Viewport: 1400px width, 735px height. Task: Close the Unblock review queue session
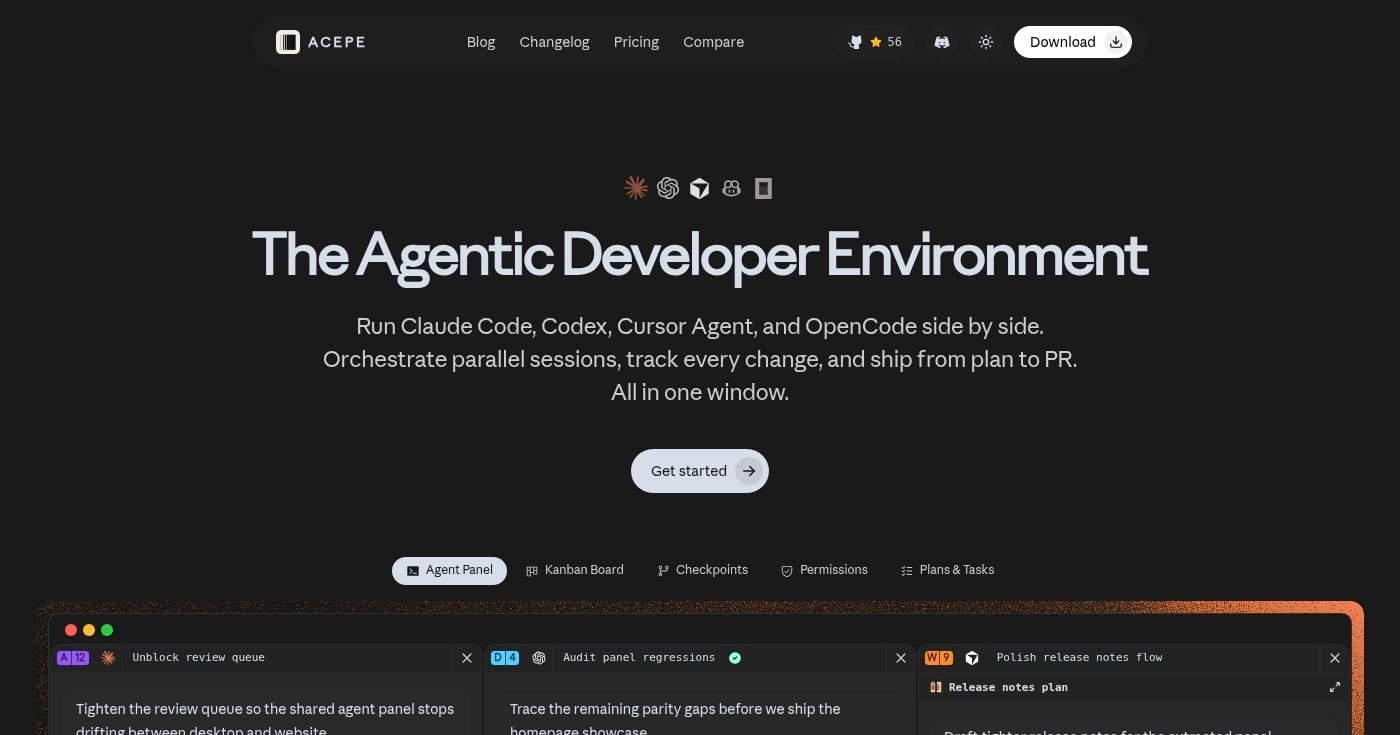pyautogui.click(x=467, y=658)
